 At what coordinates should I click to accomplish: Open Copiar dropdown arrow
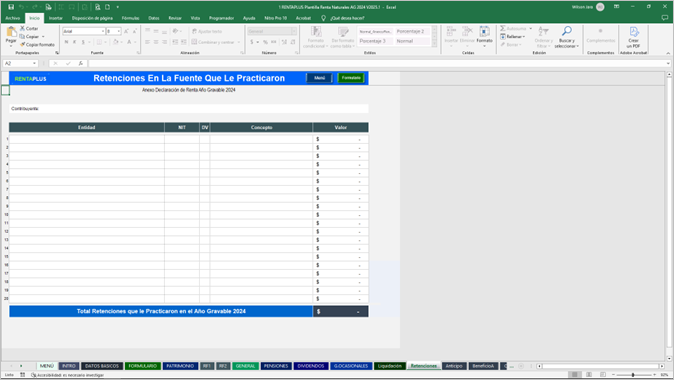(43, 37)
